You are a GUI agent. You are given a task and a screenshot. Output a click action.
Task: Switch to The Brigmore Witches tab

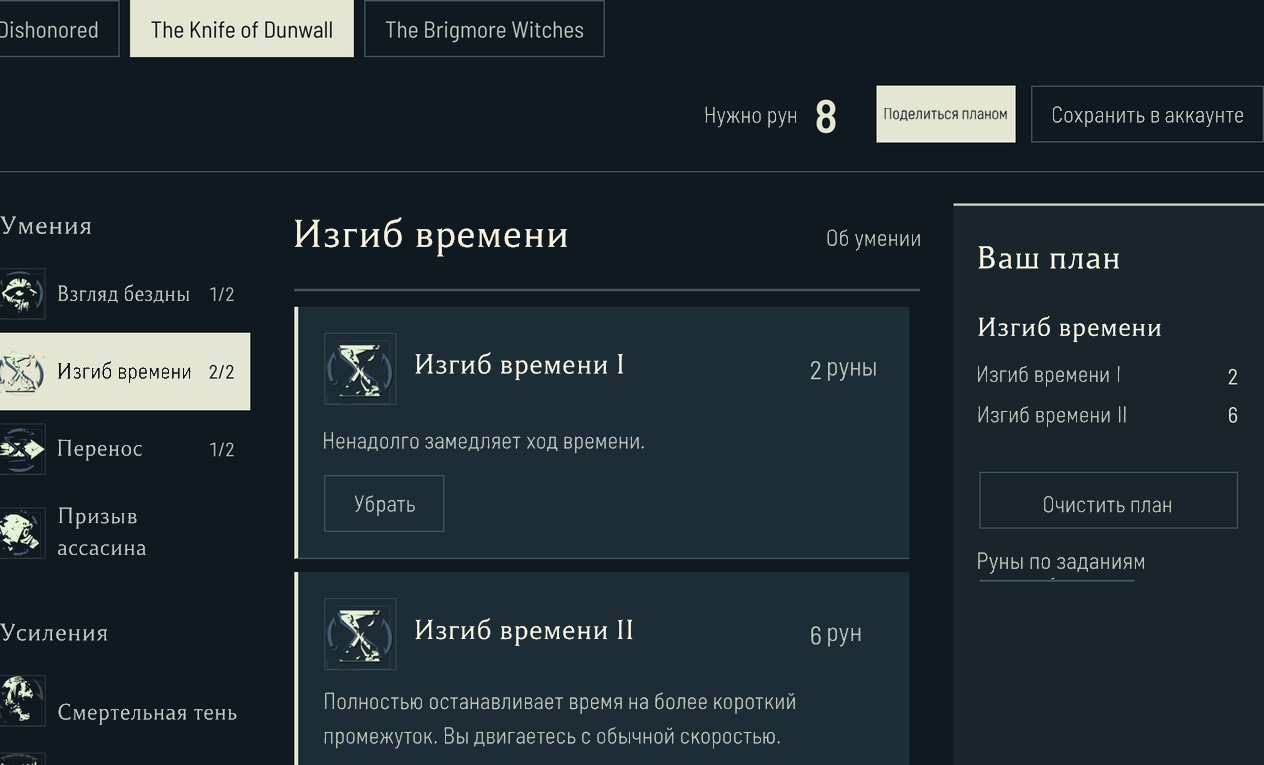pyautogui.click(x=484, y=29)
